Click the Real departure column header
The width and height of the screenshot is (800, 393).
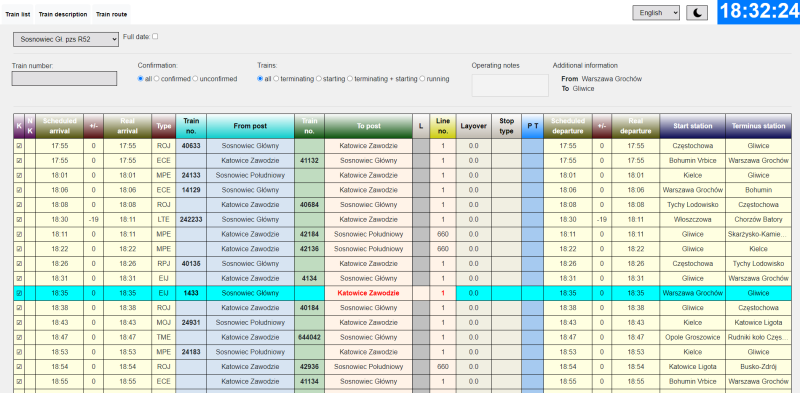636,126
